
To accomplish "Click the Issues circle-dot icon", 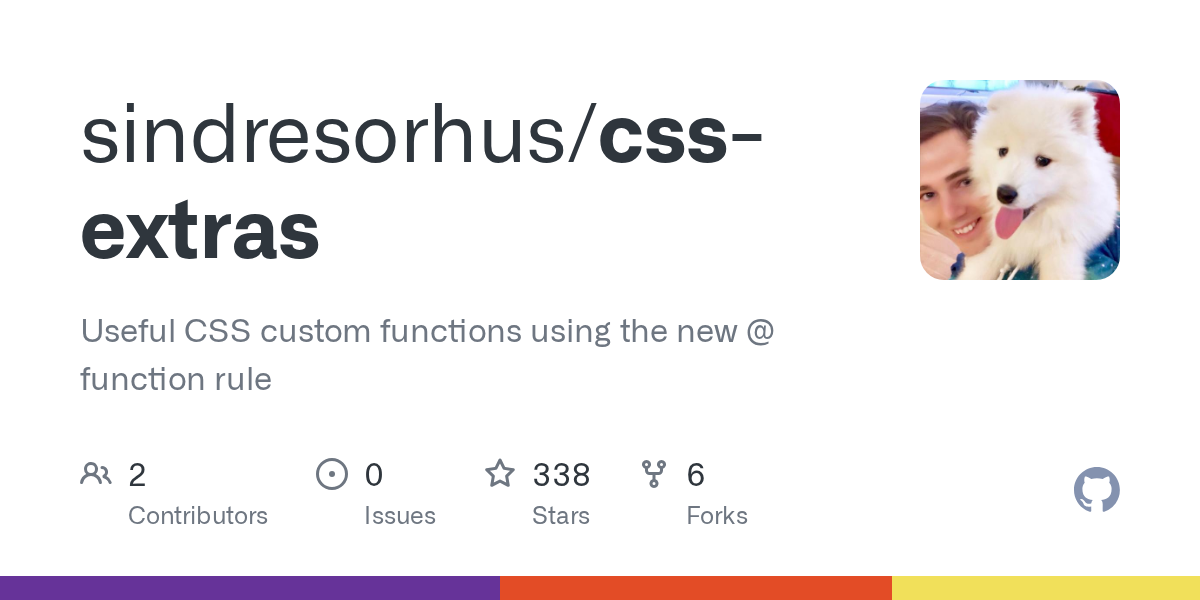I will click(332, 474).
